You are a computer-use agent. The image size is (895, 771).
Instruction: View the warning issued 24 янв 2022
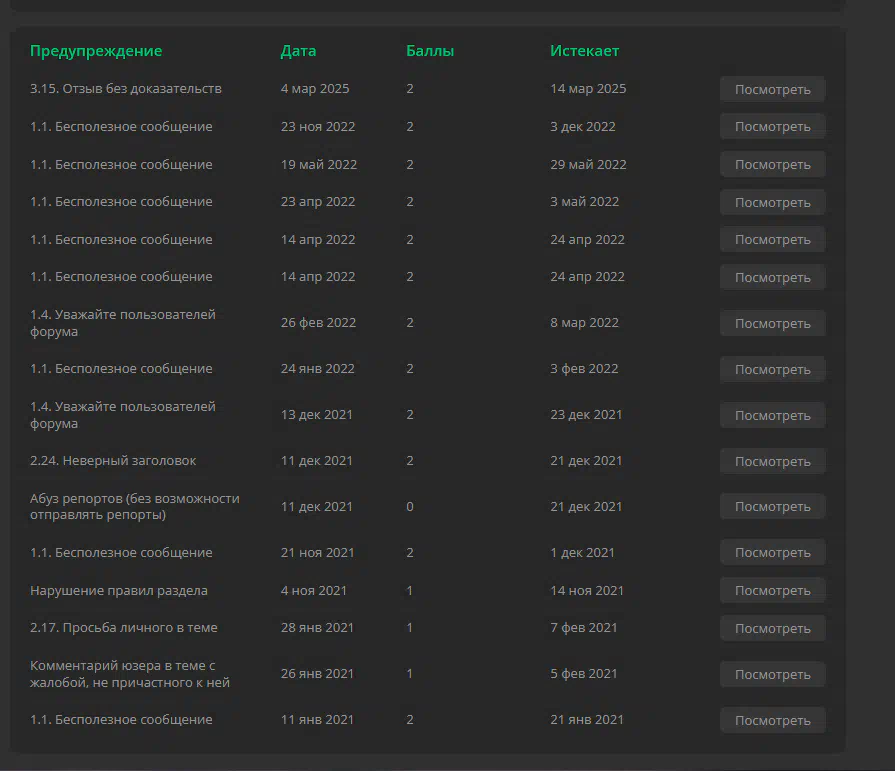pyautogui.click(x=772, y=369)
